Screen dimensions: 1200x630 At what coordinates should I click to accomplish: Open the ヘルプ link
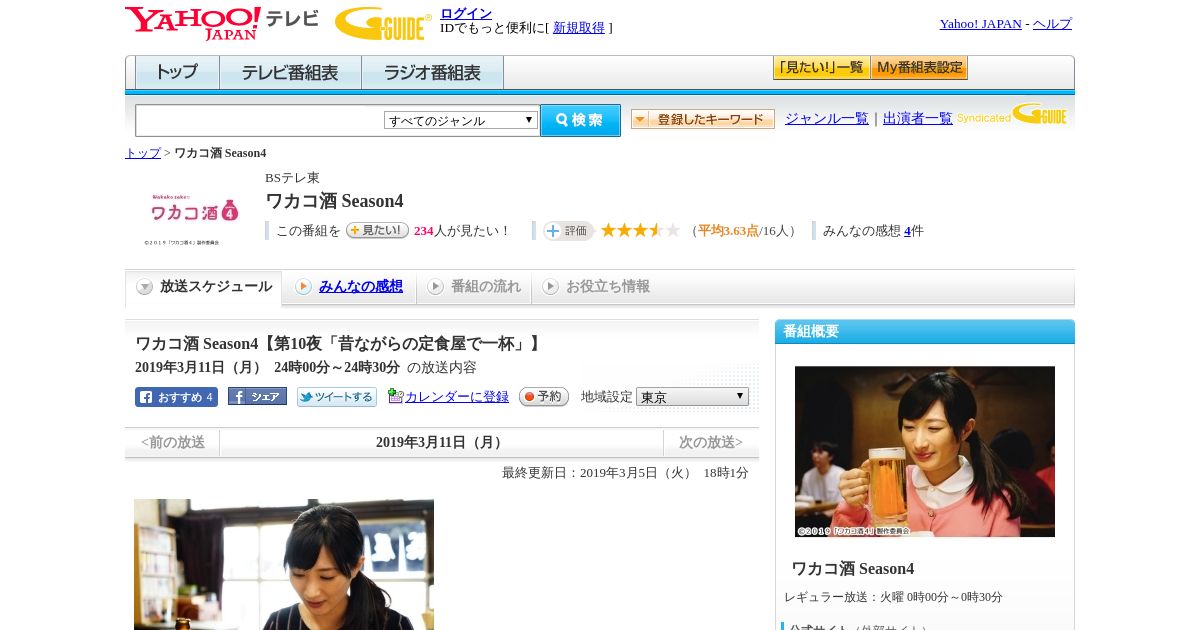(1052, 24)
